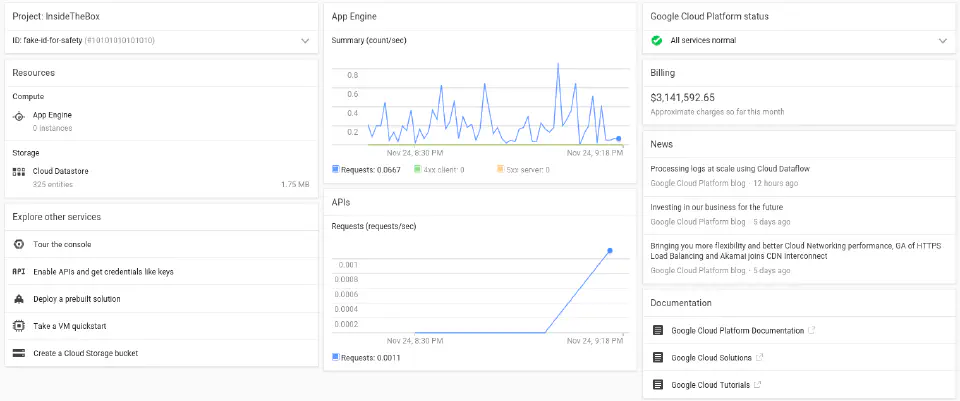Click the App Engine compute icon
The width and height of the screenshot is (960, 401).
pyautogui.click(x=19, y=116)
